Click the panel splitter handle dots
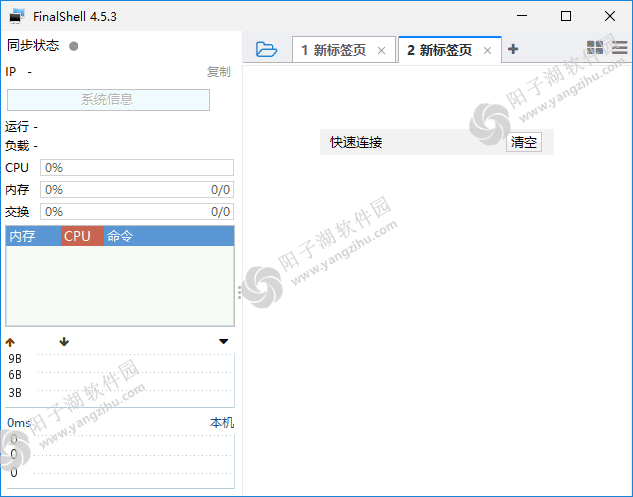 tap(239, 292)
